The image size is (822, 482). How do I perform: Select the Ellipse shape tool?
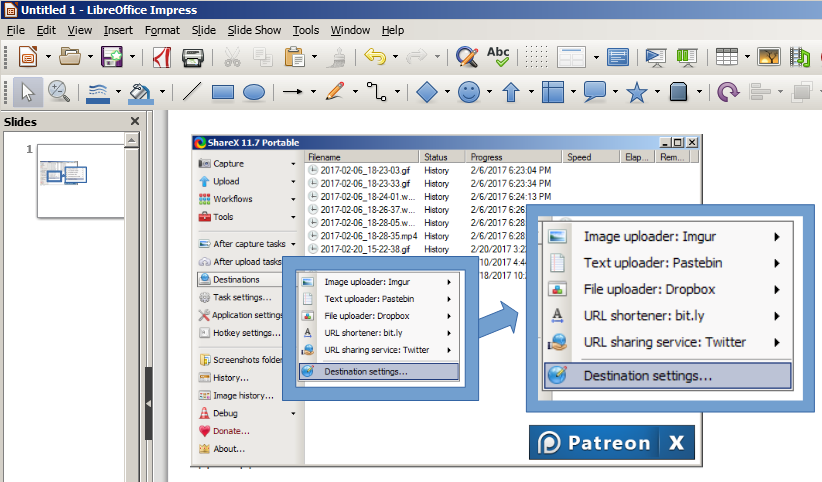(254, 93)
